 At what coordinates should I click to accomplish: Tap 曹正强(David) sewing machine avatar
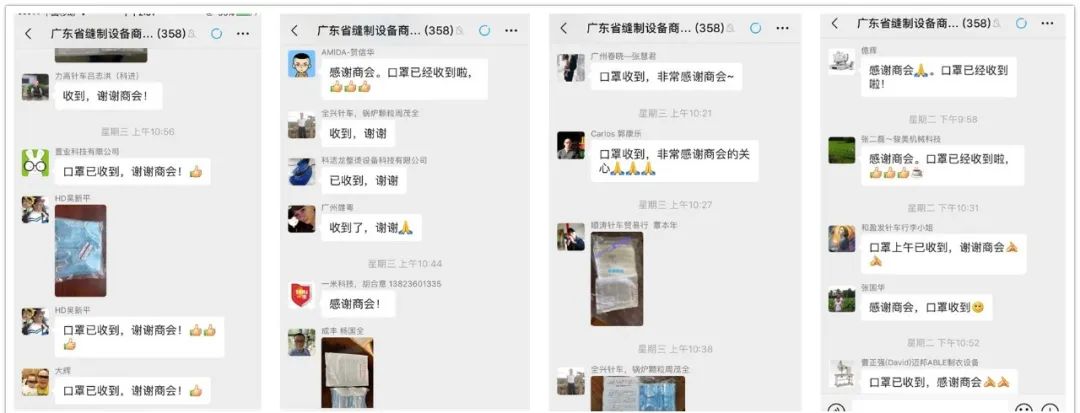point(841,374)
